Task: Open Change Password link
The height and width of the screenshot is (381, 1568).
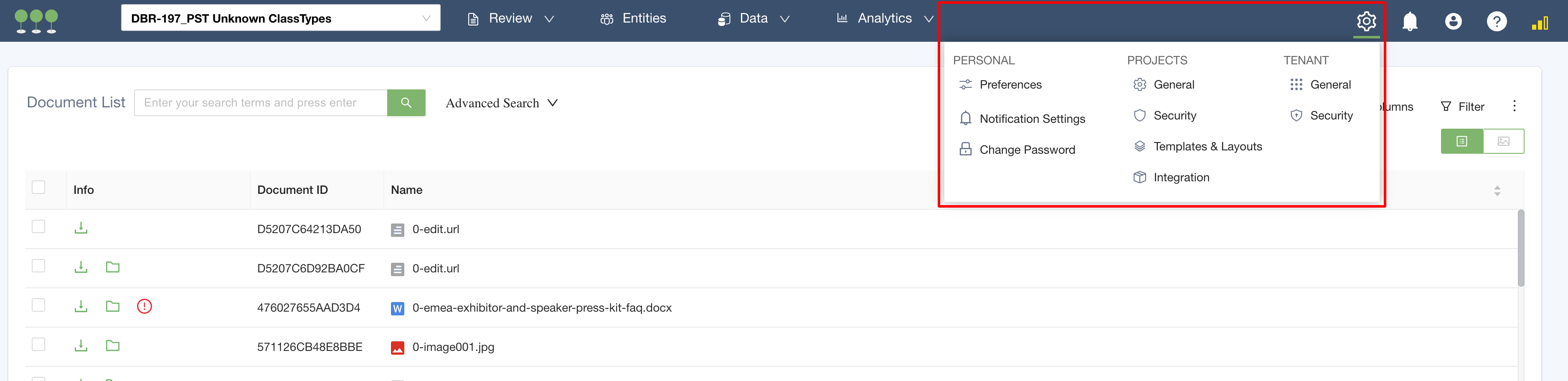Action: click(1027, 150)
